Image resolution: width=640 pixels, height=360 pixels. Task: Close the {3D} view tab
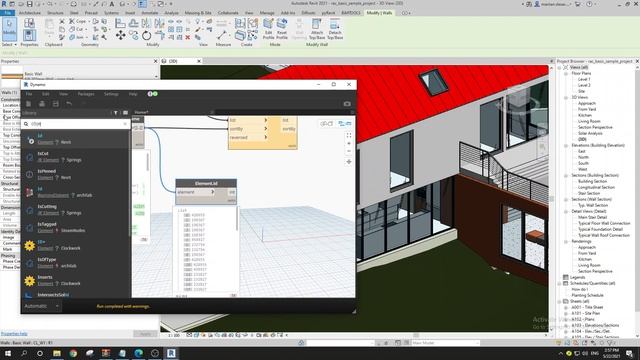pyautogui.click(x=199, y=61)
